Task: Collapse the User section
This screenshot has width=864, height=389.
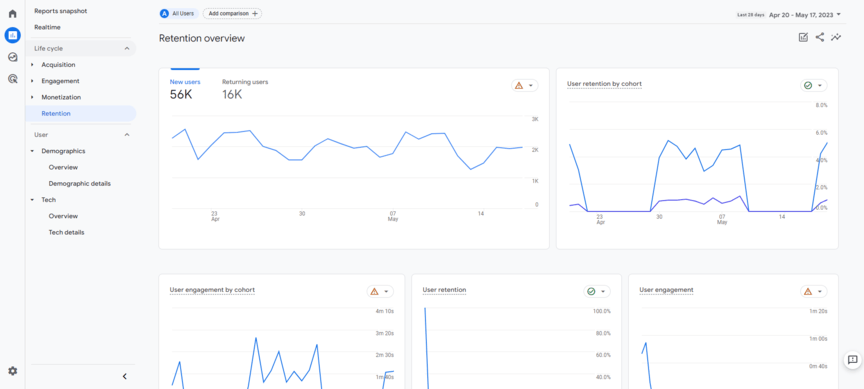Action: 127,134
